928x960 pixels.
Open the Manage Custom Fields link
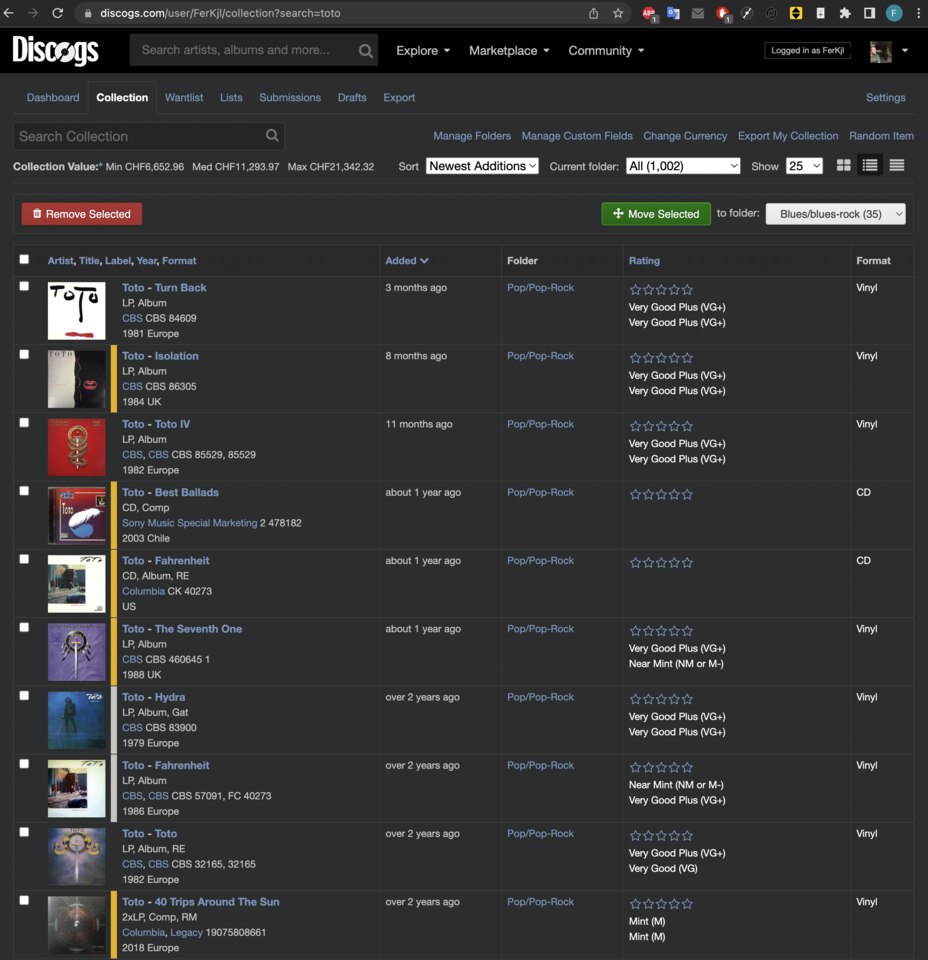pos(577,136)
